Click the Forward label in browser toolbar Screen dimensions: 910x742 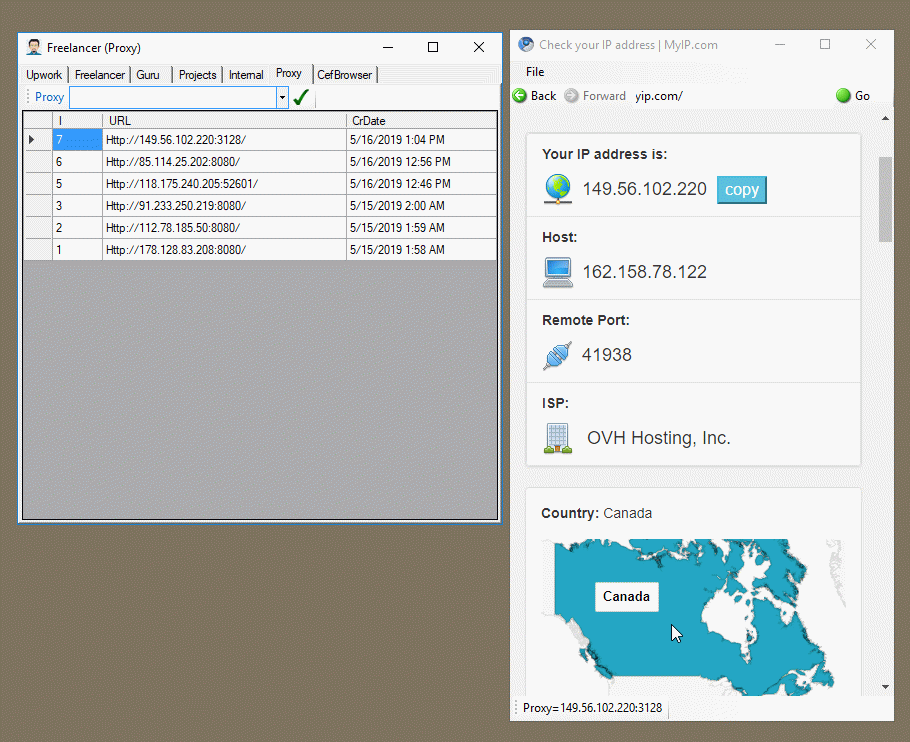coord(604,96)
